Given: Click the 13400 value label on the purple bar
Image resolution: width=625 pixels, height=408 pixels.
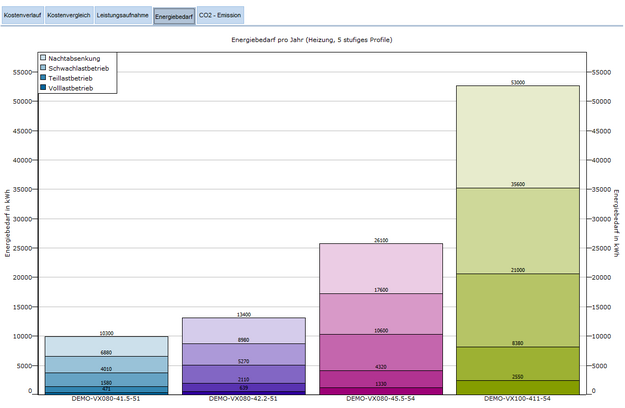Looking at the screenshot, I should point(243,314).
